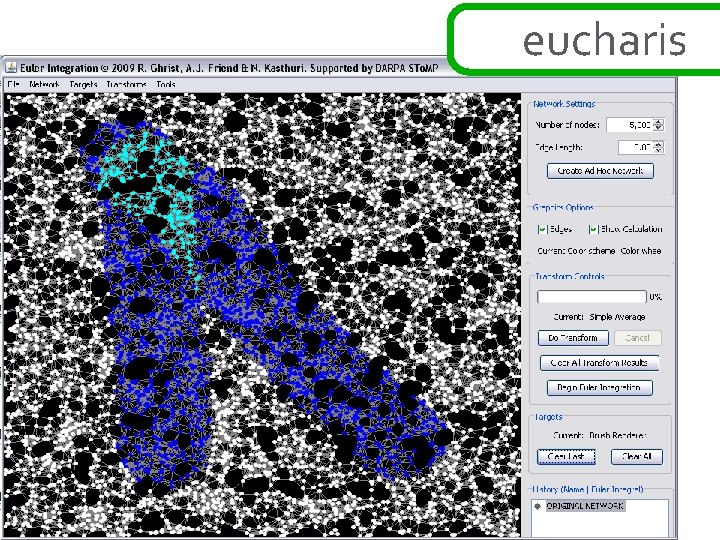The image size is (720, 540).
Task: Click Begin Euler Integration button
Action: click(x=599, y=388)
